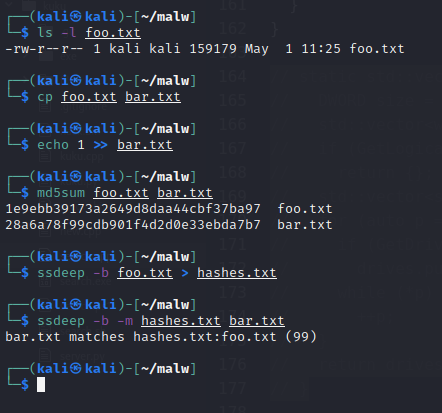Image resolution: width=442 pixels, height=413 pixels.
Task: Click the ls command word
Action: [x=45, y=33]
